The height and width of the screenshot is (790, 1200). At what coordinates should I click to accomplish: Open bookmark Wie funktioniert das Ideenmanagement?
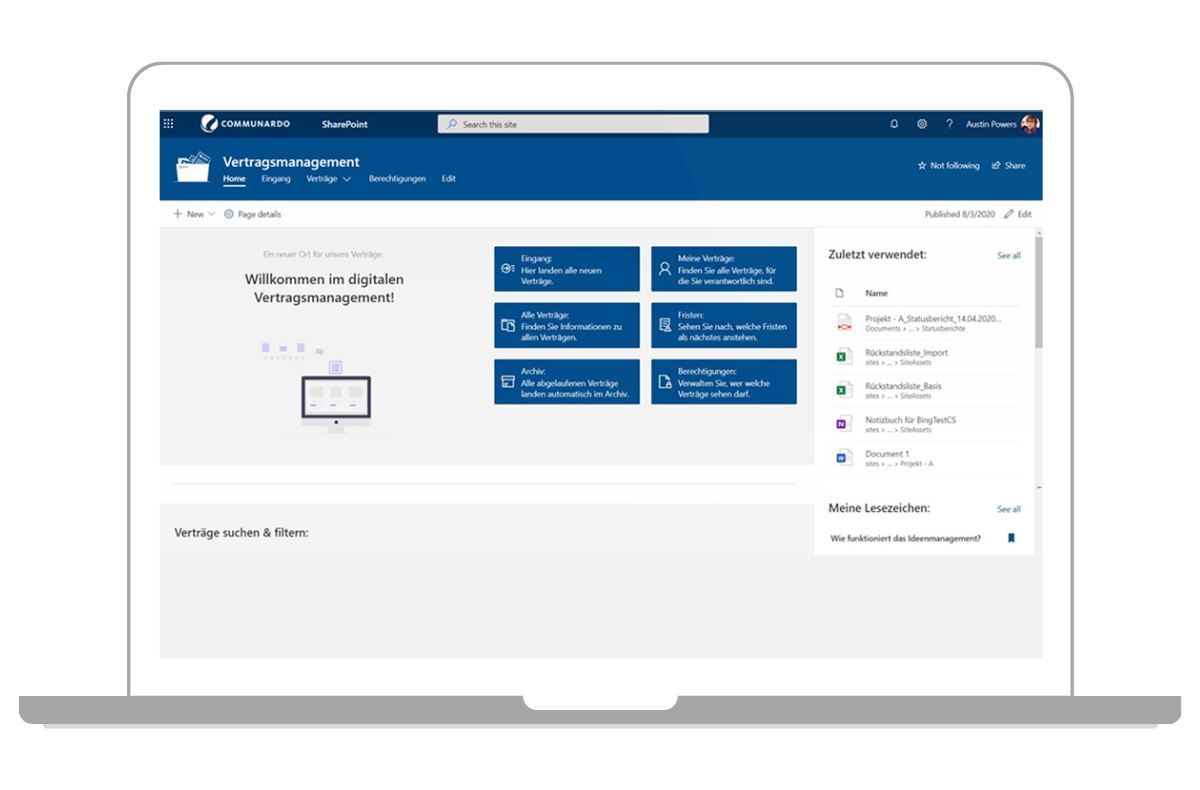[906, 538]
